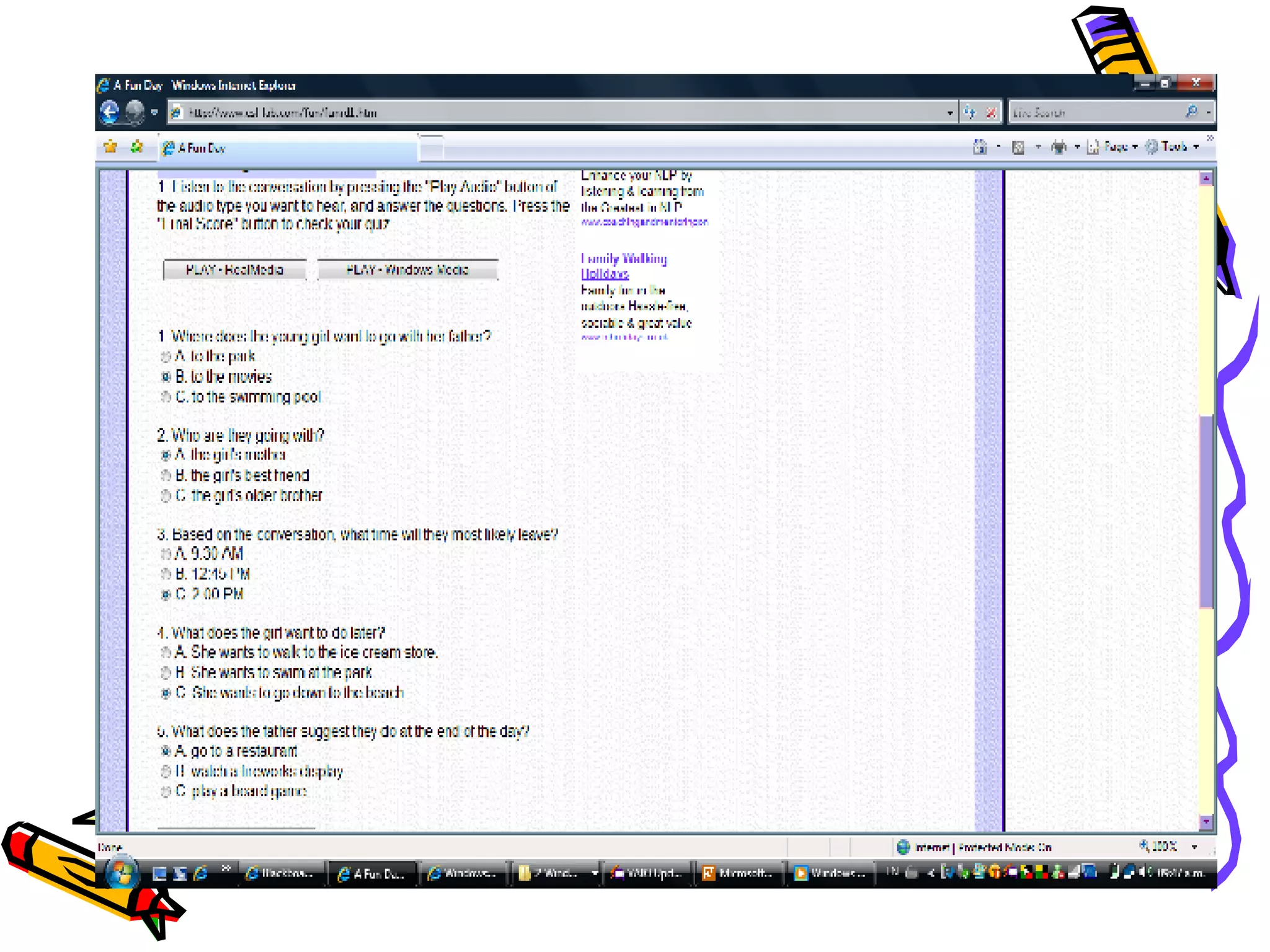Click the Home page icon in command bar
The image size is (1270, 952).
[980, 147]
